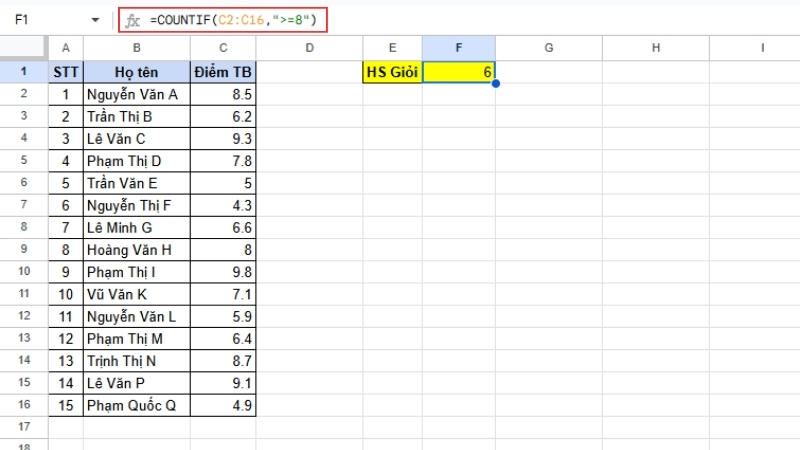Open the name box dropdown arrow

(x=95, y=19)
